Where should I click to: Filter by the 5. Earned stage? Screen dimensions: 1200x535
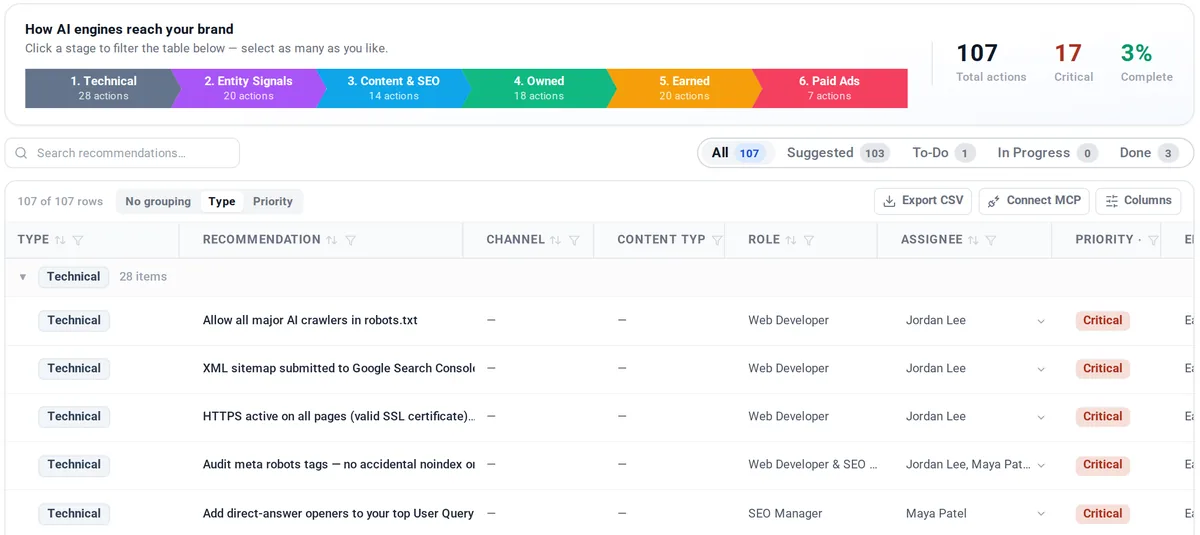[684, 88]
